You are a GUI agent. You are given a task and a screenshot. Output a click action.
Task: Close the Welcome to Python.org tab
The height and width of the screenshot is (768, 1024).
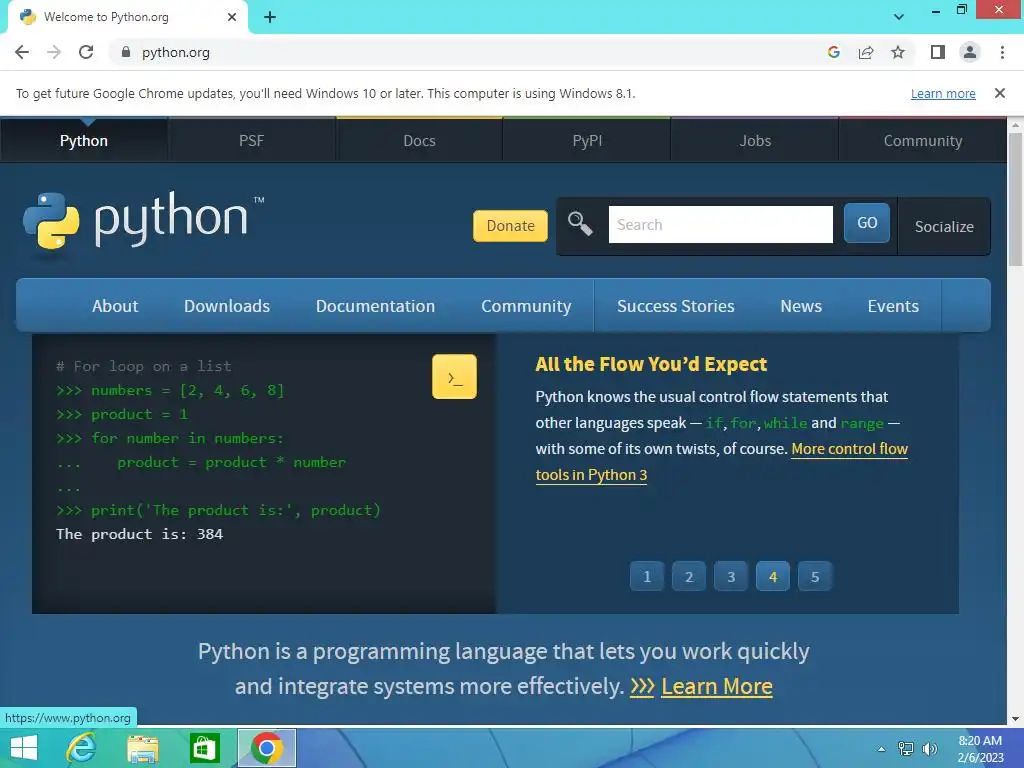coord(232,17)
